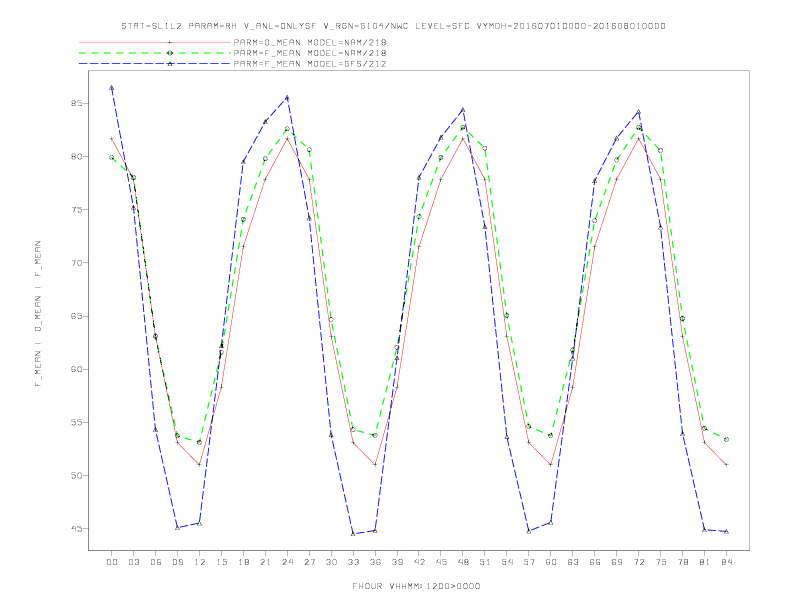Click x-axis forecast hour label 03
This screenshot has height=612, width=792.
[133, 562]
